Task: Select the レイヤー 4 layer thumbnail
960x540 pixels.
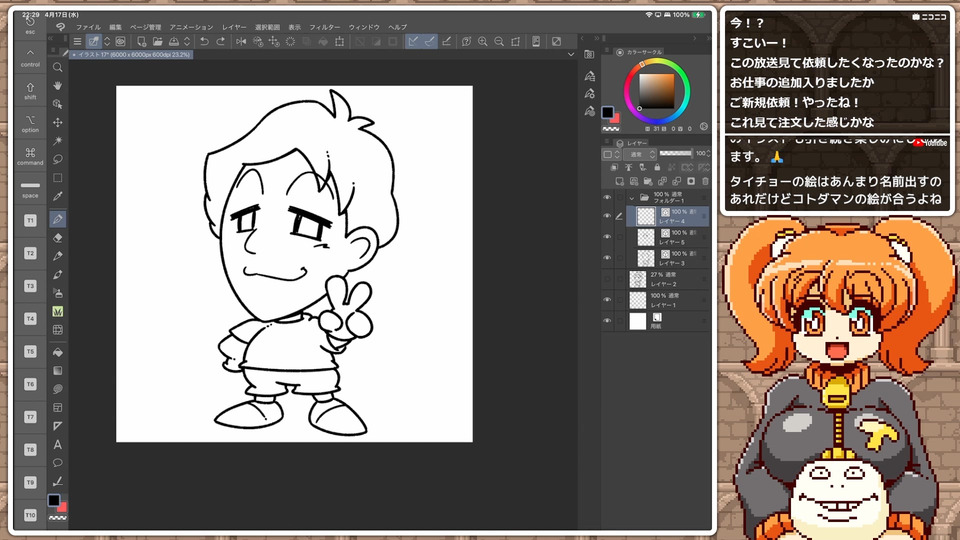Action: point(646,216)
